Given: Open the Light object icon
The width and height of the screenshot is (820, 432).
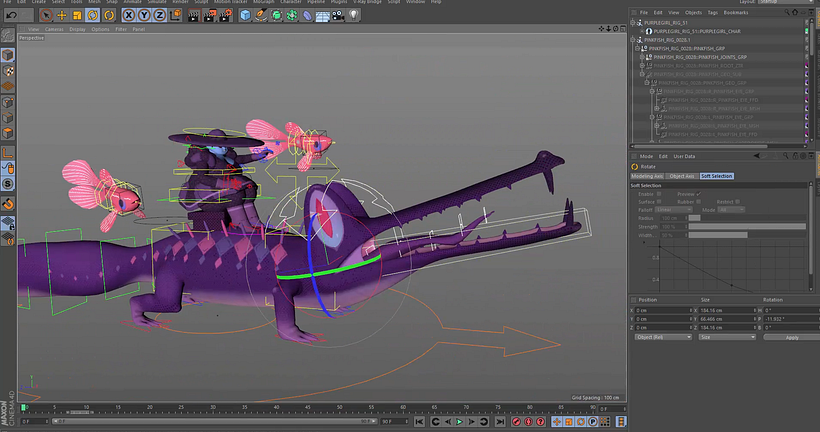Looking at the screenshot, I should 351,16.
